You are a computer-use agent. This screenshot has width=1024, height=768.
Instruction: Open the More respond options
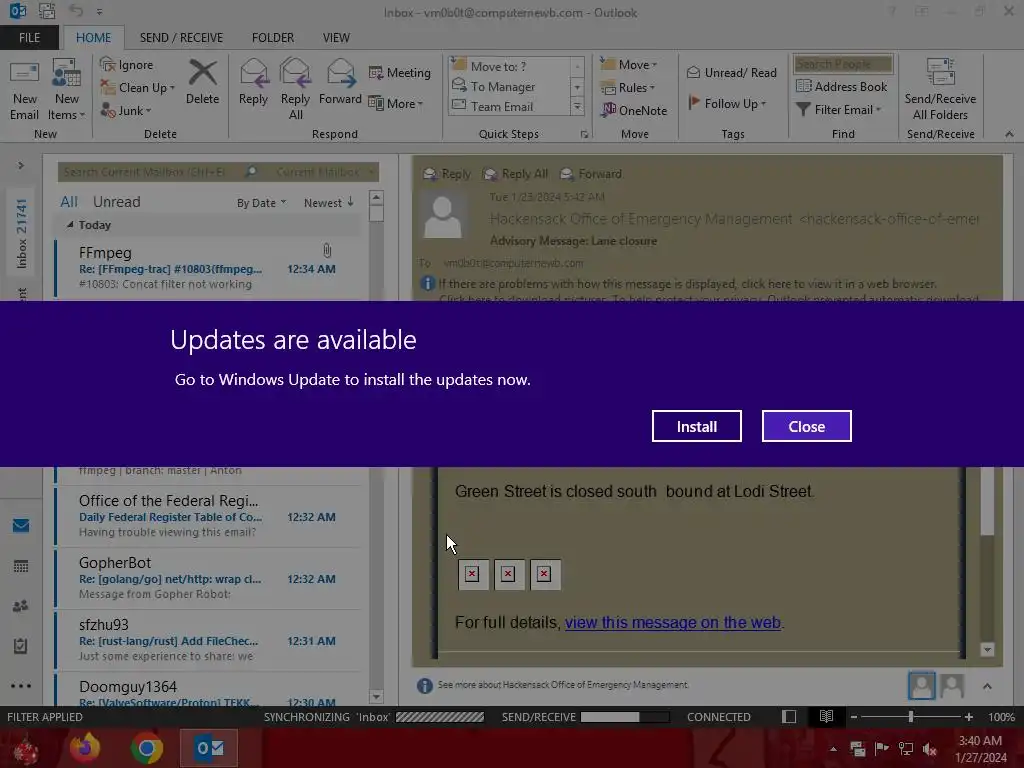click(396, 103)
